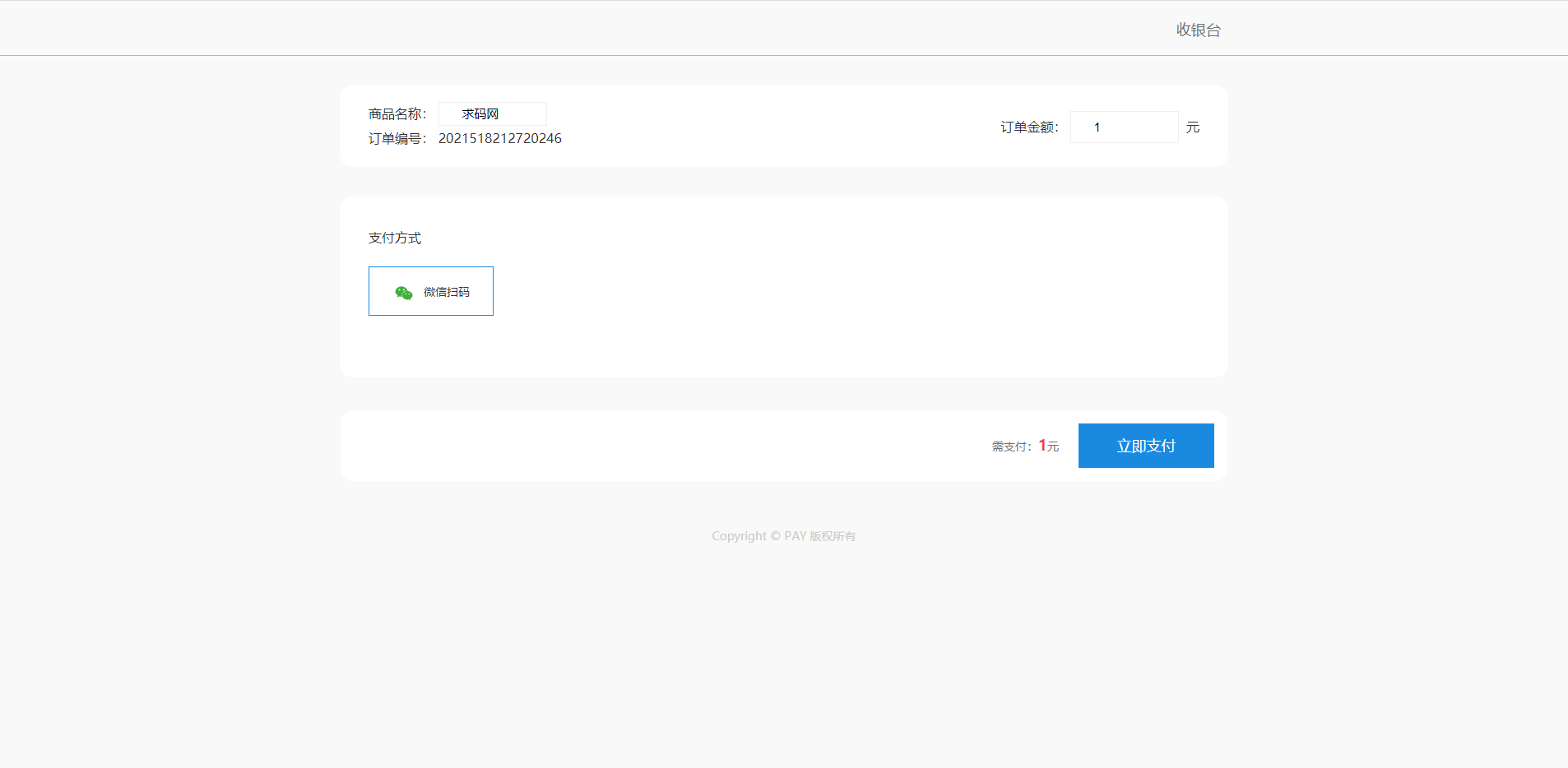
Task: Click the 需支付 label
Action: (x=1010, y=446)
